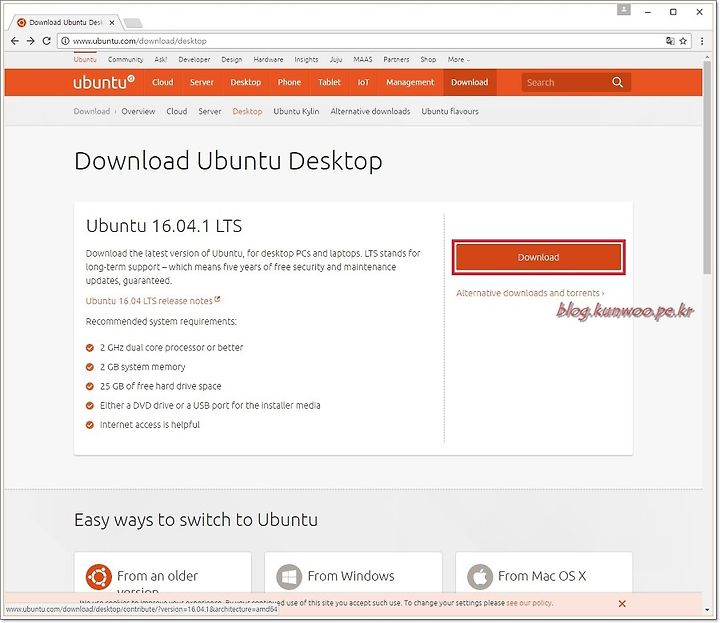Click the vertical scrollbar thumb
The height and width of the screenshot is (623, 720).
pos(708,167)
